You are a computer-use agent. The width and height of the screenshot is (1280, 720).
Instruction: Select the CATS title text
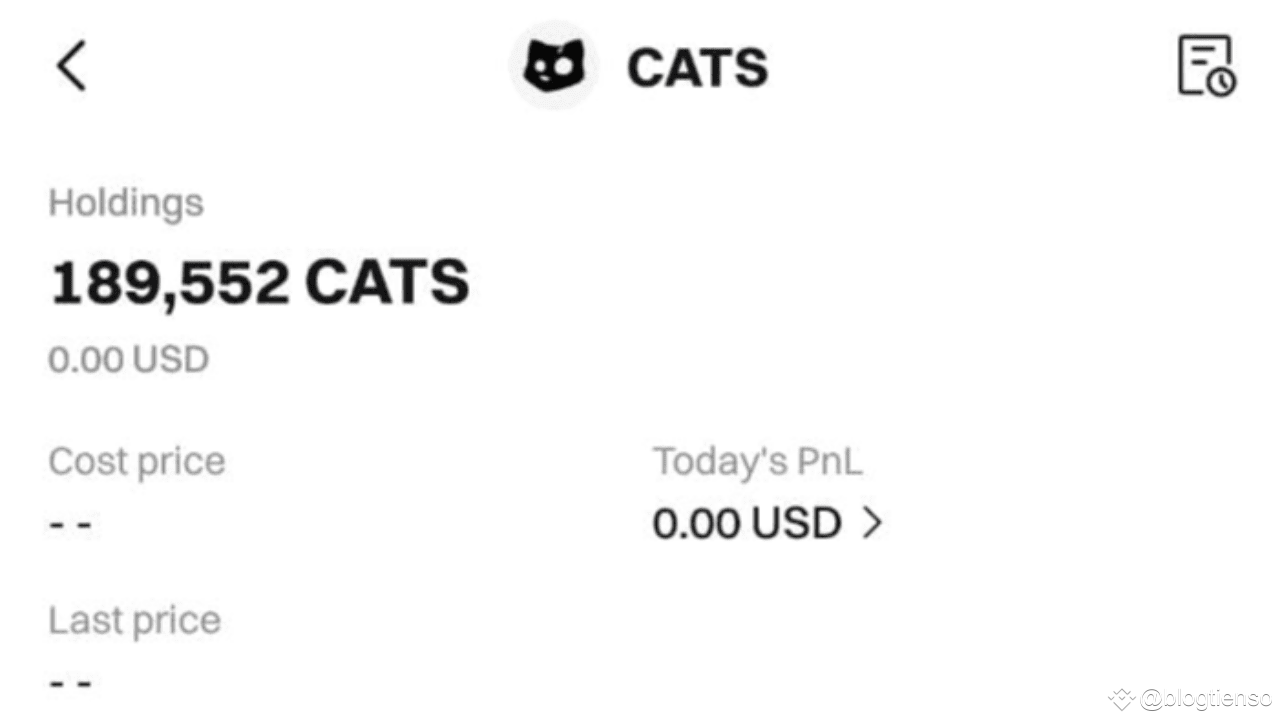pos(697,66)
